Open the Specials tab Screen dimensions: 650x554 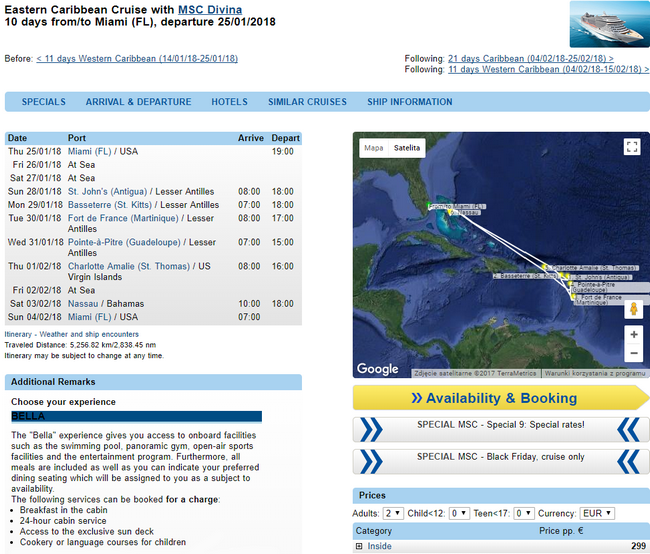(44, 102)
